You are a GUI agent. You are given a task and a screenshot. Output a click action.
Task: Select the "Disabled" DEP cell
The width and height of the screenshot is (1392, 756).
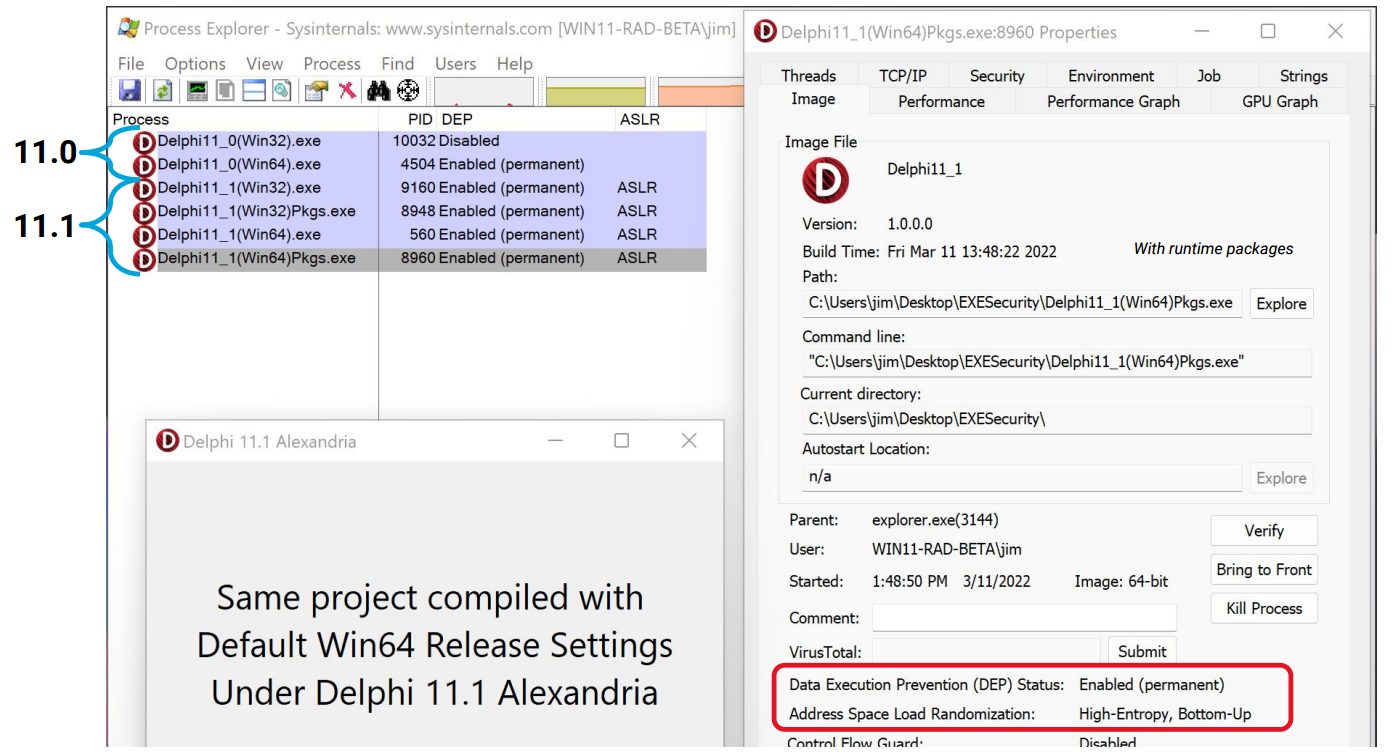pyautogui.click(x=469, y=141)
